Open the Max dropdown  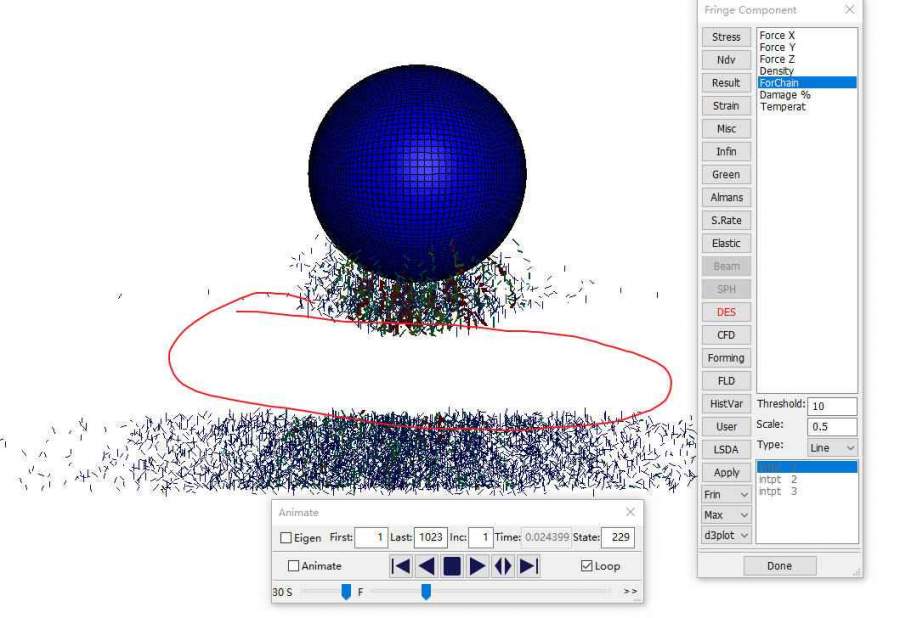[x=726, y=515]
